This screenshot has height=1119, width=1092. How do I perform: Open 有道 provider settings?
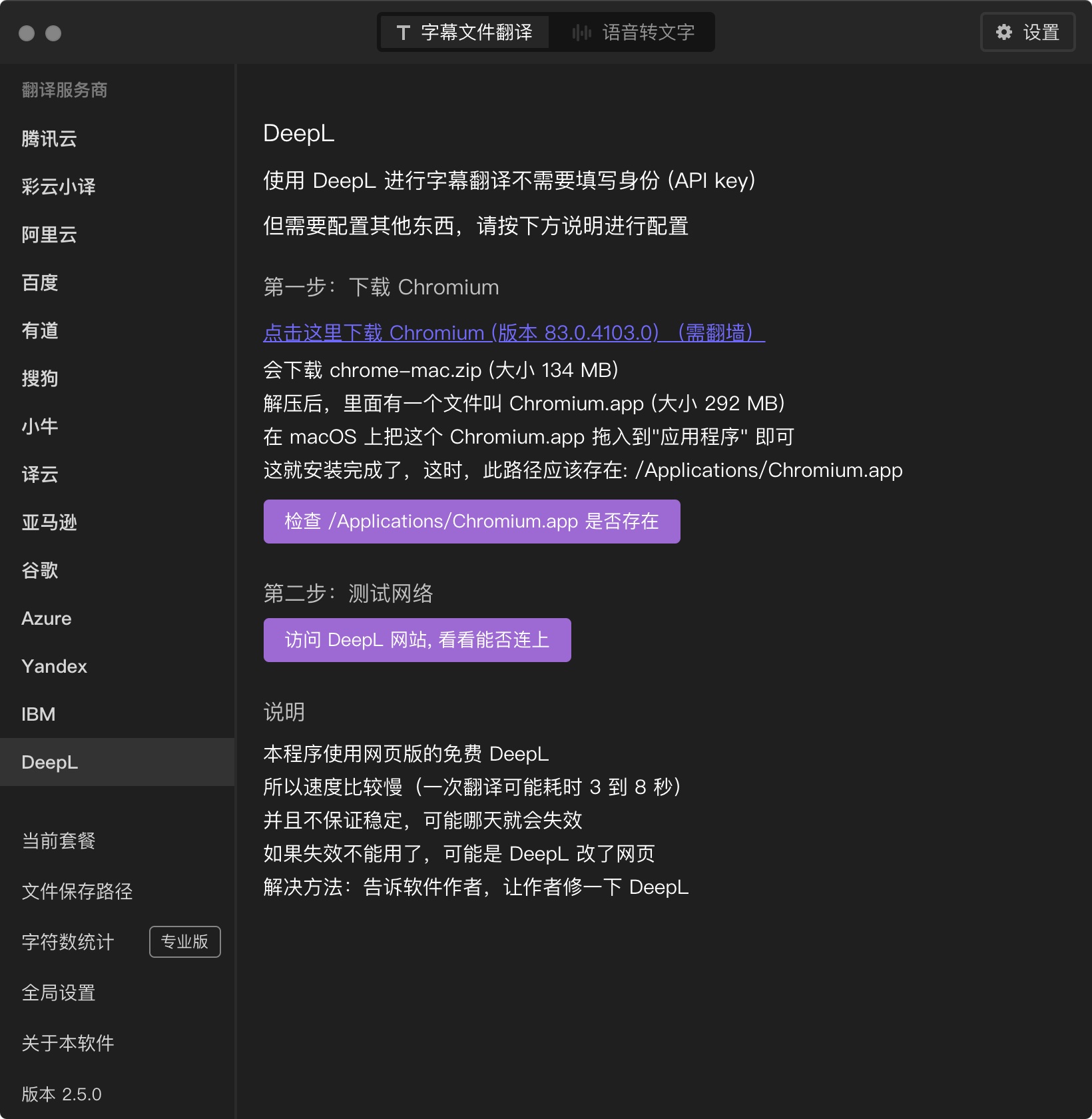pyautogui.click(x=40, y=330)
